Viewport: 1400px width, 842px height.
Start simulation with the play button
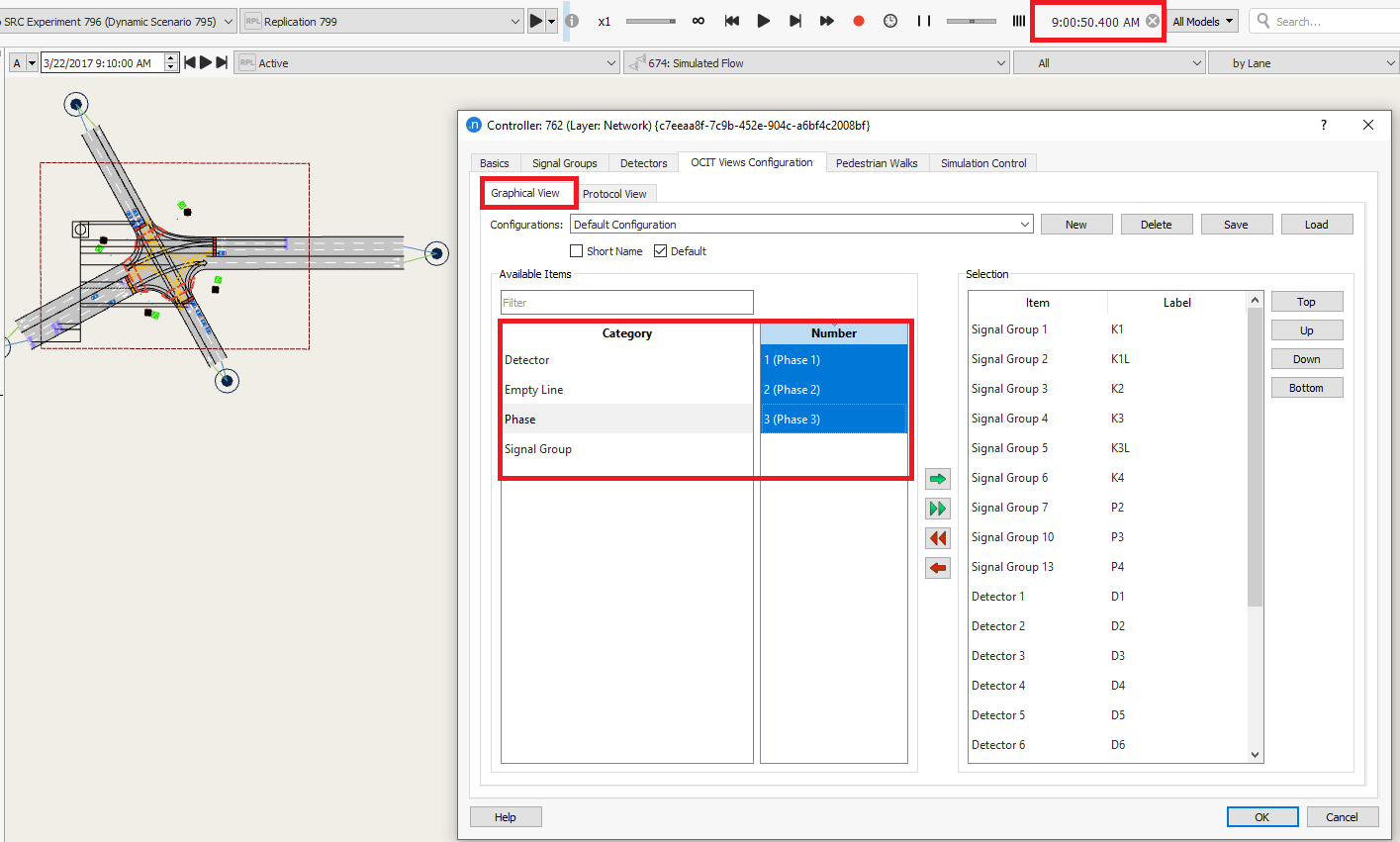point(763,21)
